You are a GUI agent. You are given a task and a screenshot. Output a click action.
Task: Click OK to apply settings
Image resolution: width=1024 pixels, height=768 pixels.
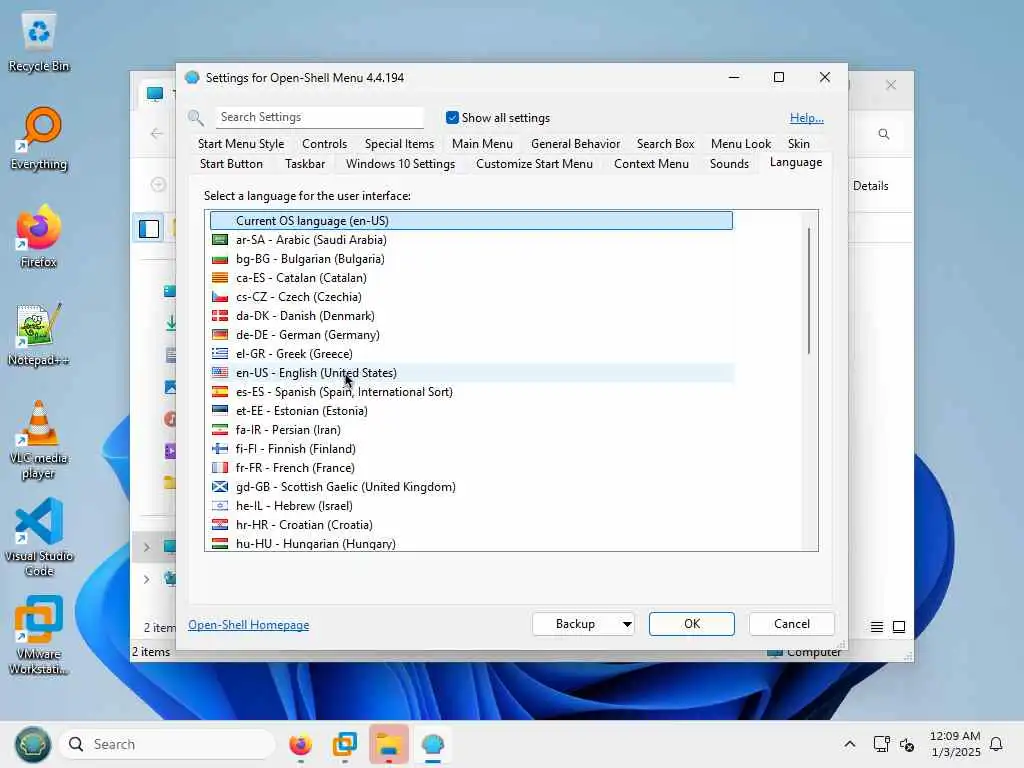point(692,624)
